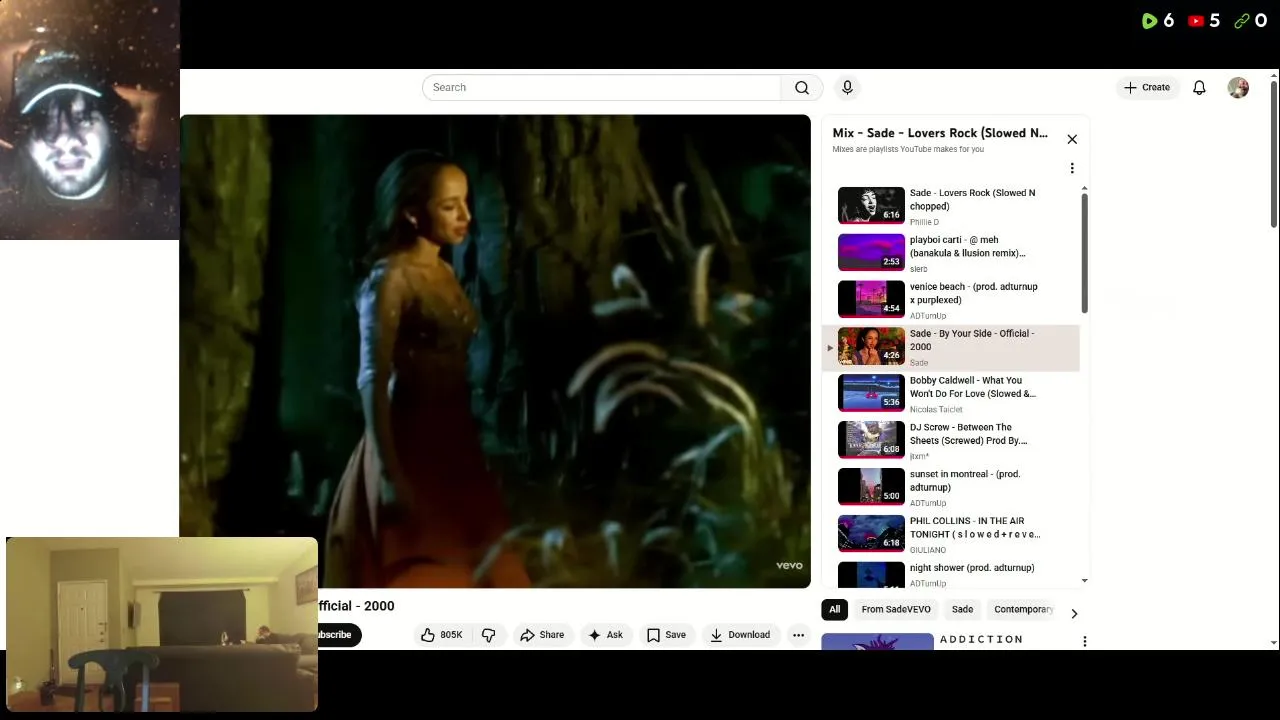
Task: Open GIULIANO channel name
Action: coord(928,550)
